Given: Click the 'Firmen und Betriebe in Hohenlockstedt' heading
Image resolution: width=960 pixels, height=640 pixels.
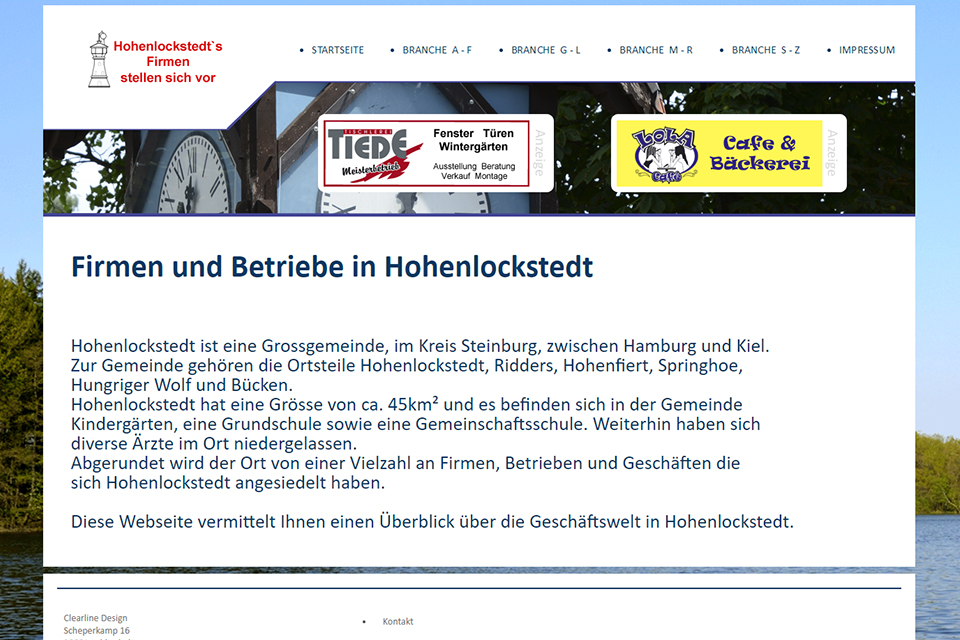Looking at the screenshot, I should coord(332,267).
